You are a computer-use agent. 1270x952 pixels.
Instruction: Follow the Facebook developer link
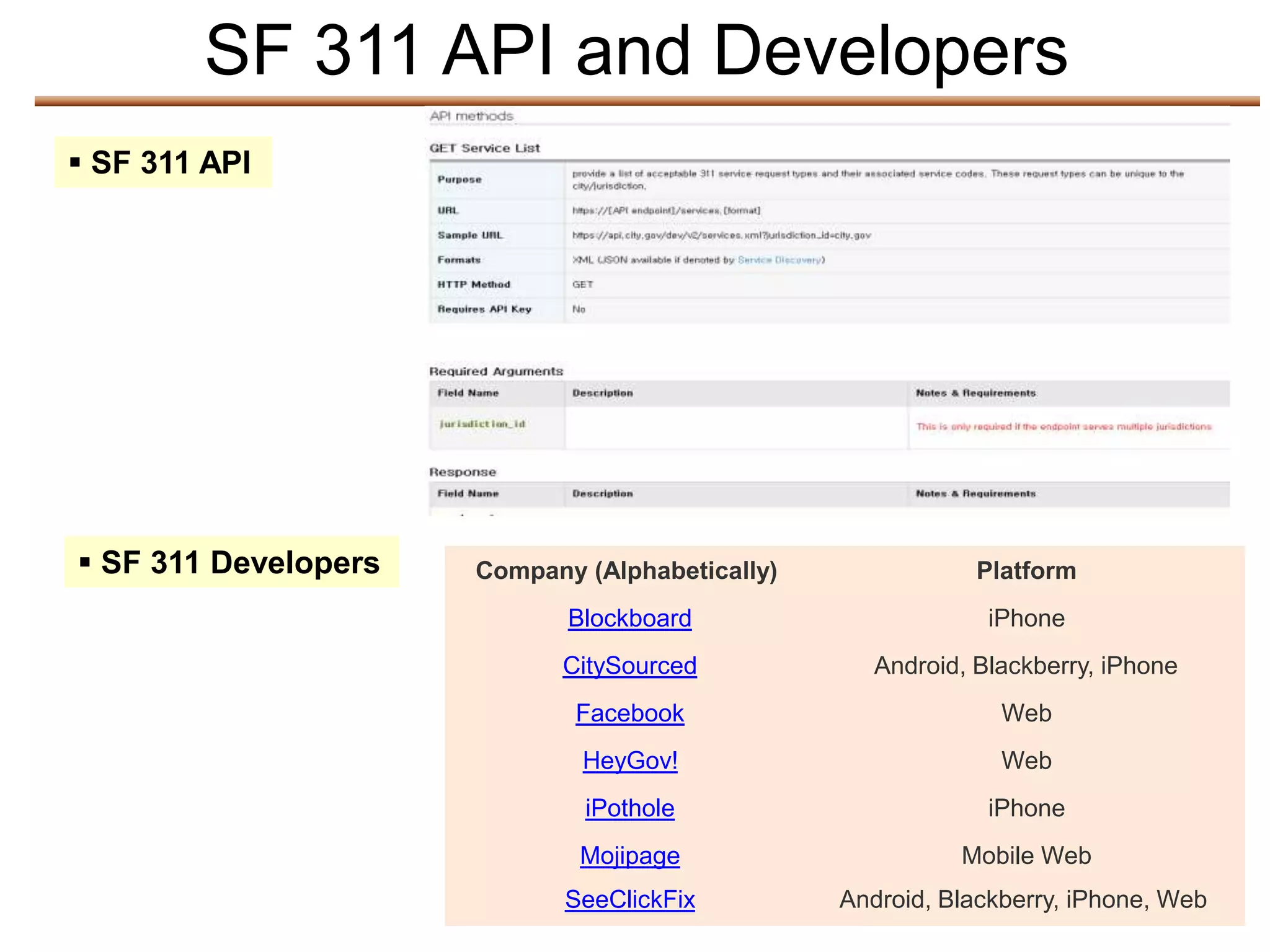(x=629, y=713)
